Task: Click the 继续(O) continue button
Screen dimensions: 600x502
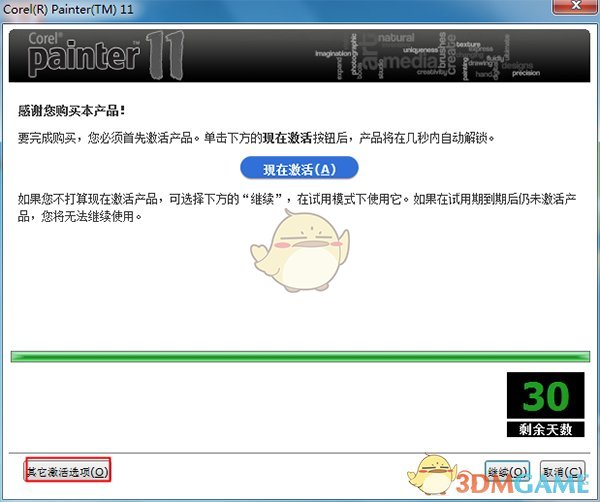Action: tap(507, 472)
